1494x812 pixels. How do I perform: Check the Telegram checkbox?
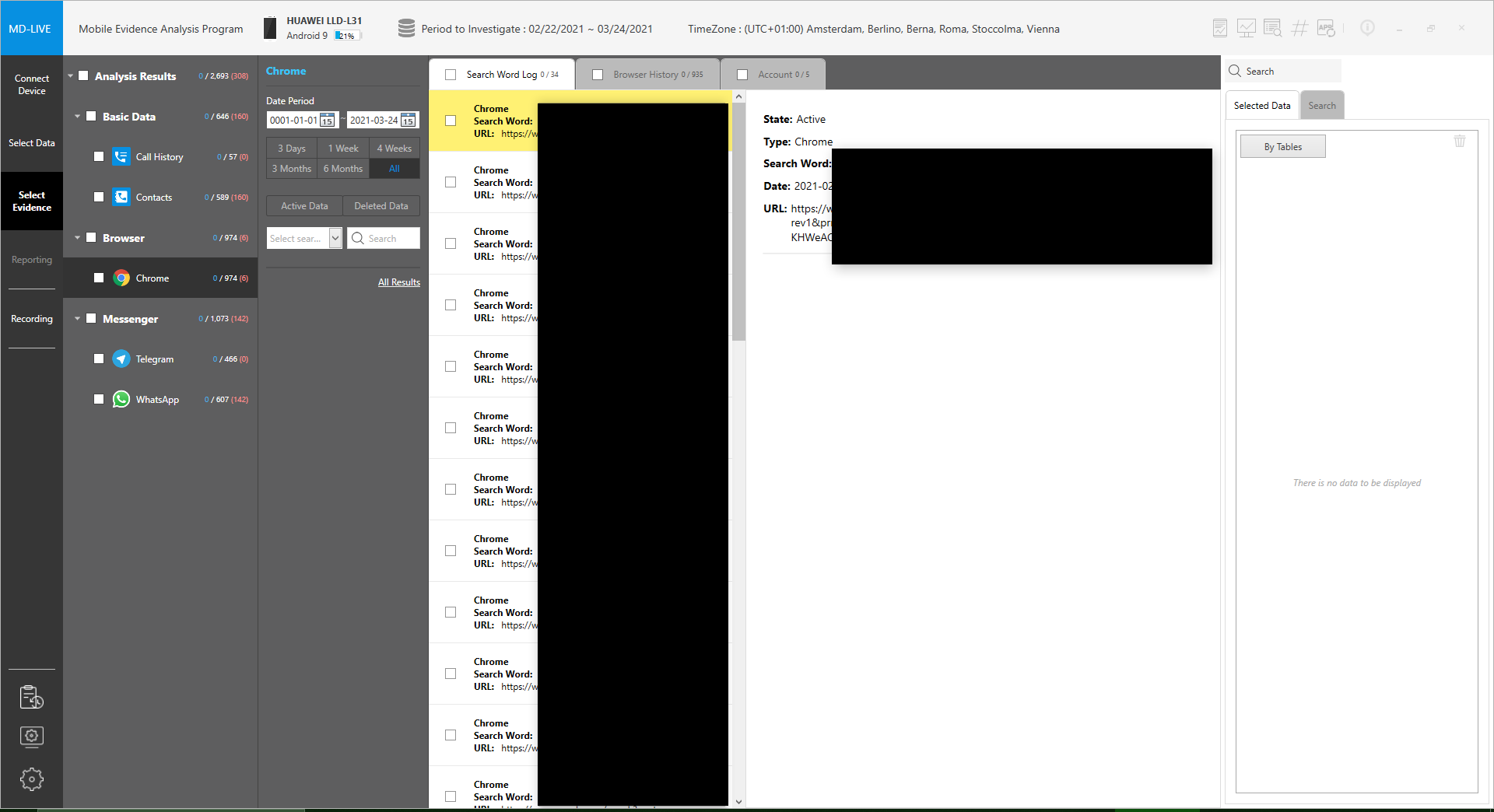coord(99,359)
